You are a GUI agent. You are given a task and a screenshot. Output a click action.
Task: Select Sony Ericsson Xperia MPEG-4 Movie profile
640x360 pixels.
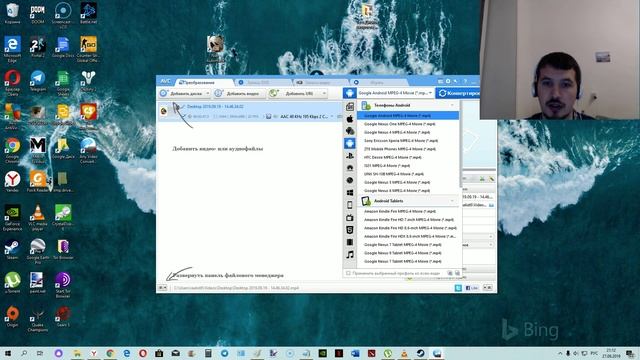tap(401, 141)
